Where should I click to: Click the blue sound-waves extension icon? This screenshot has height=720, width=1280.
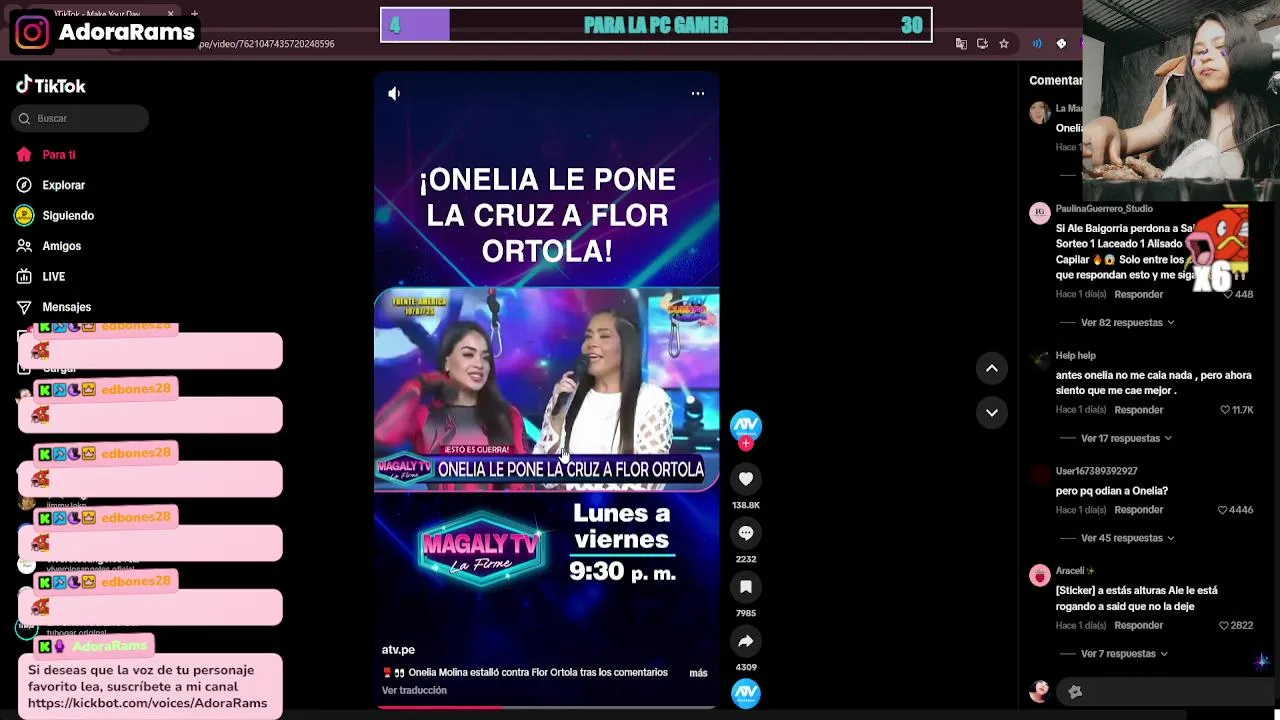pyautogui.click(x=1037, y=44)
